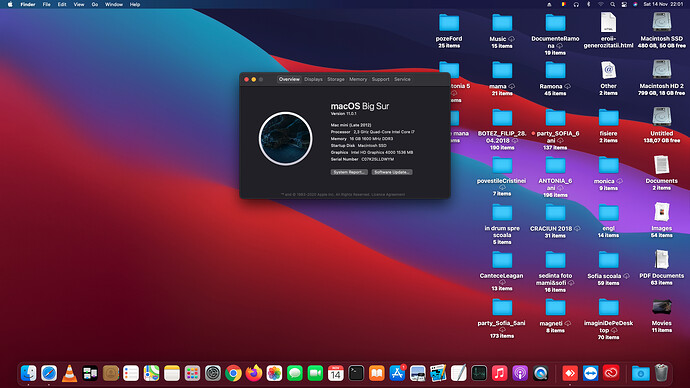The image size is (690, 388).
Task: Click the Bluetooth status icon
Action: [x=588, y=4]
